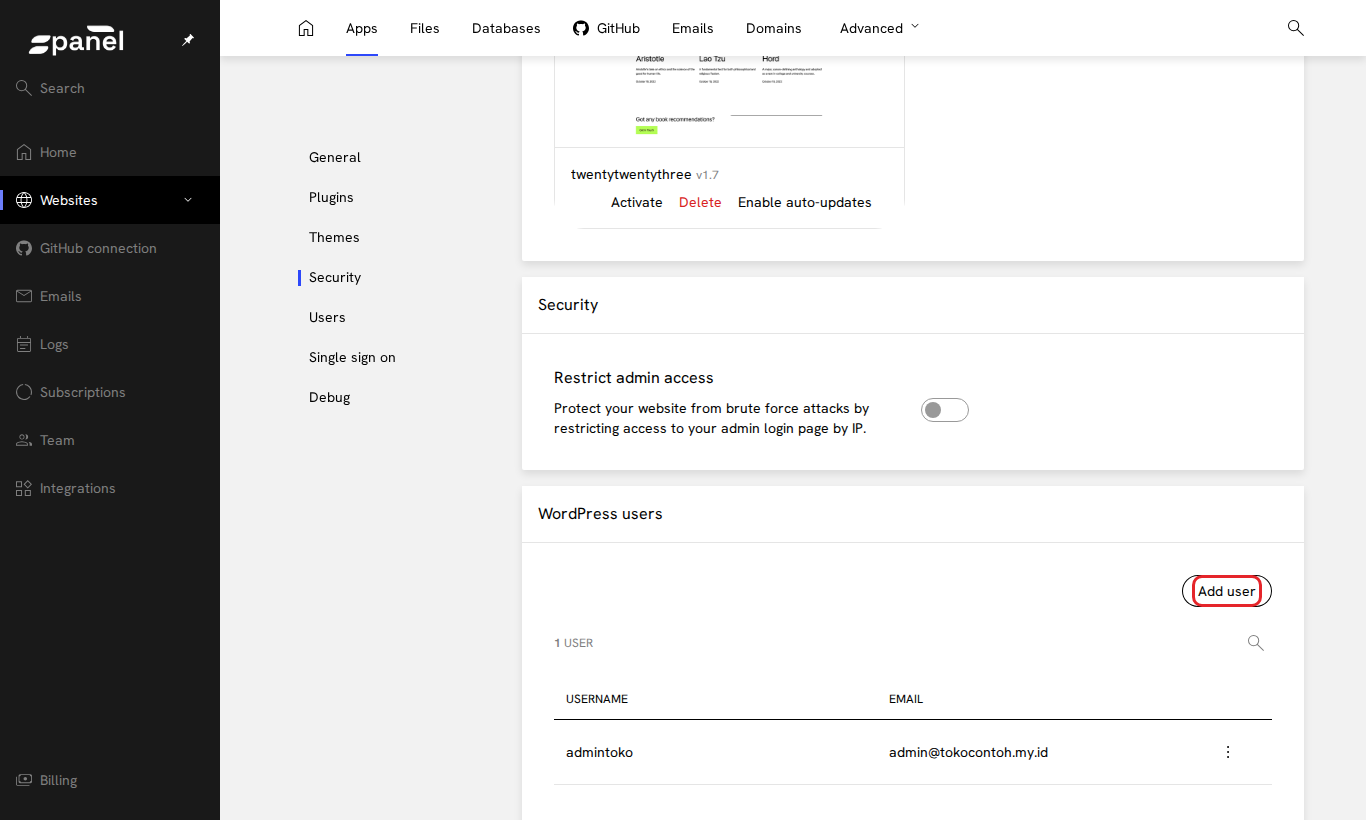Click the Team people icon
This screenshot has height=820, width=1366.
[x=24, y=440]
